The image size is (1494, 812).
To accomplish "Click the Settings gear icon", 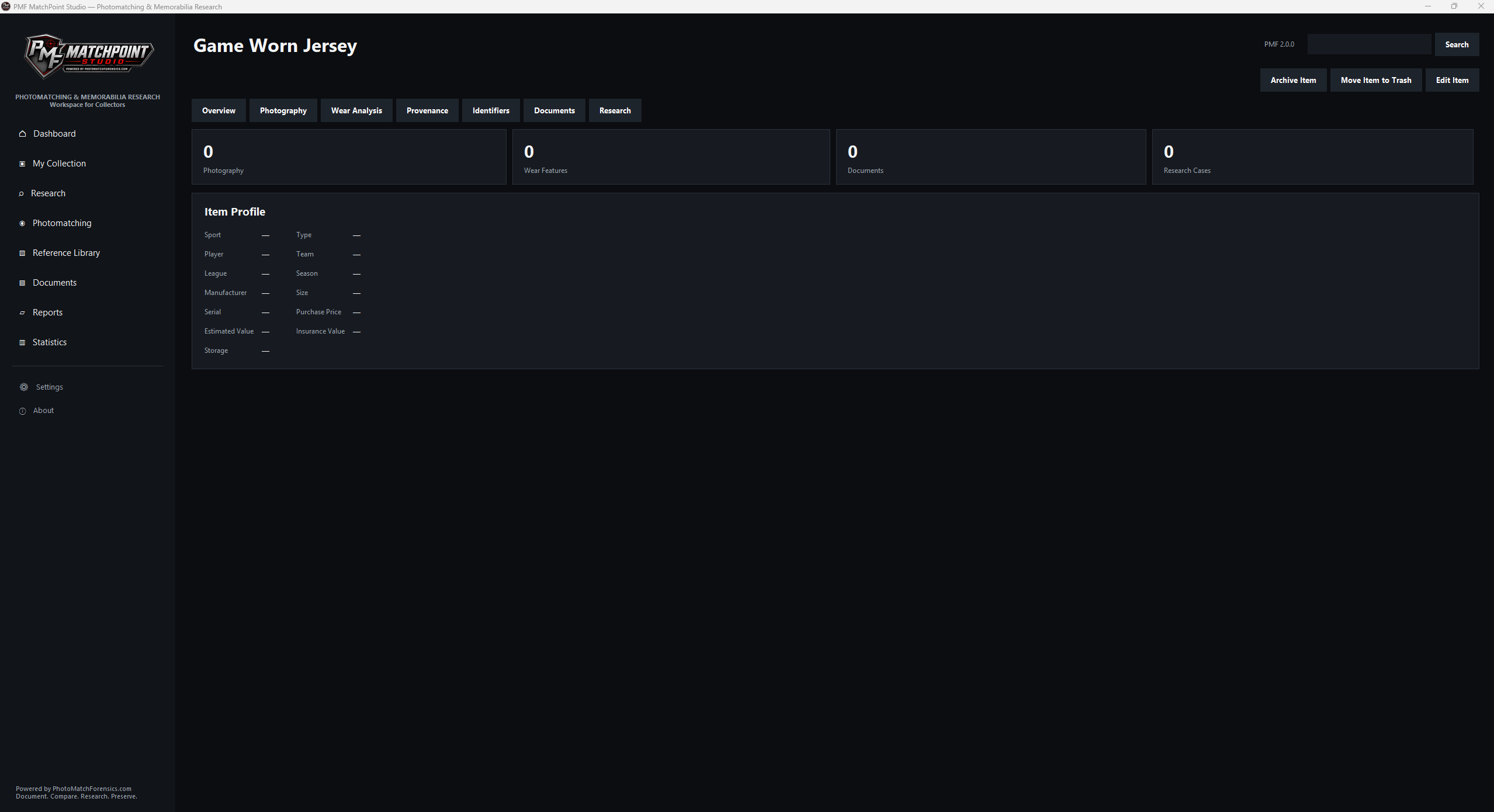I will 24,387.
